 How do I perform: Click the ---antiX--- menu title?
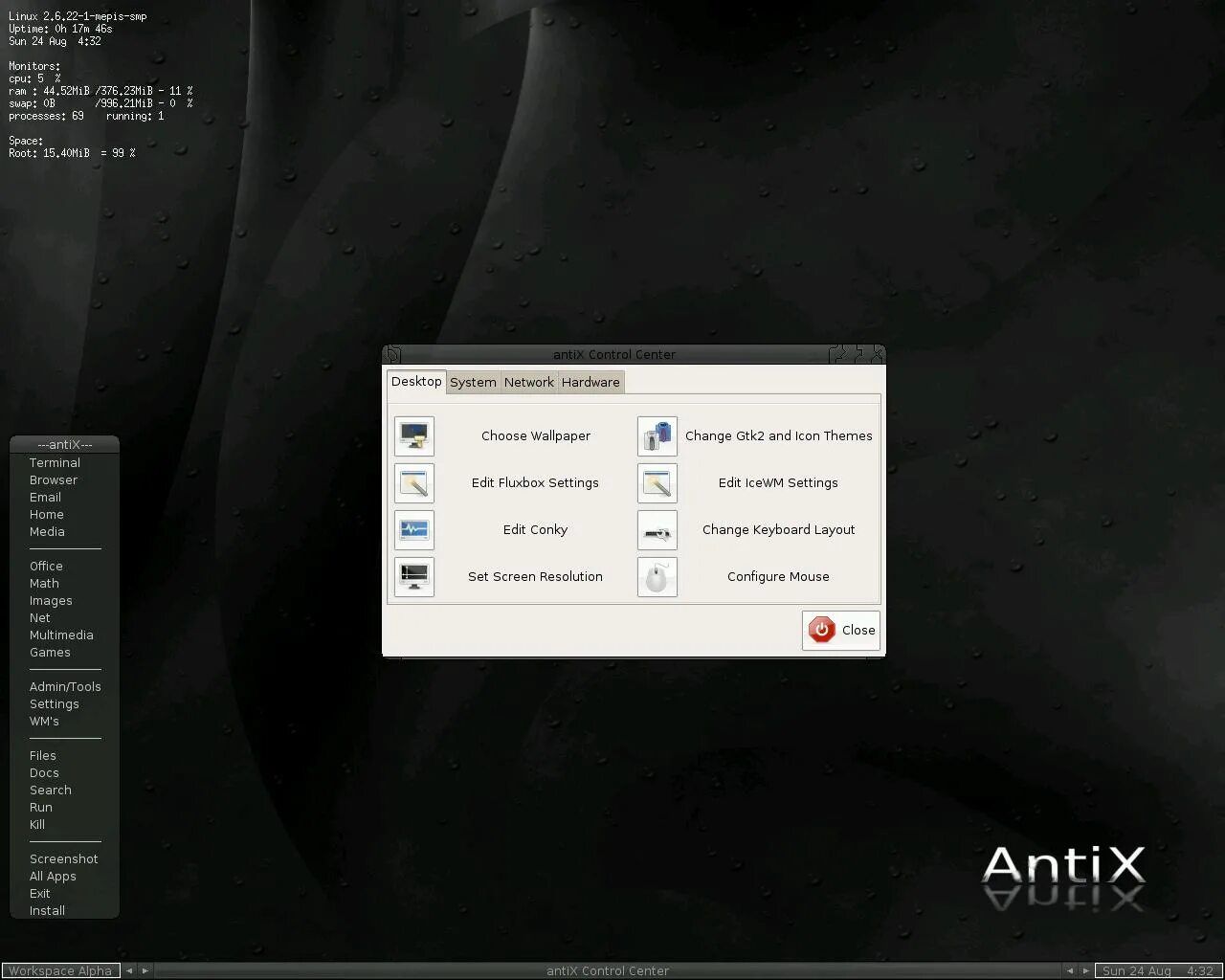tap(65, 444)
